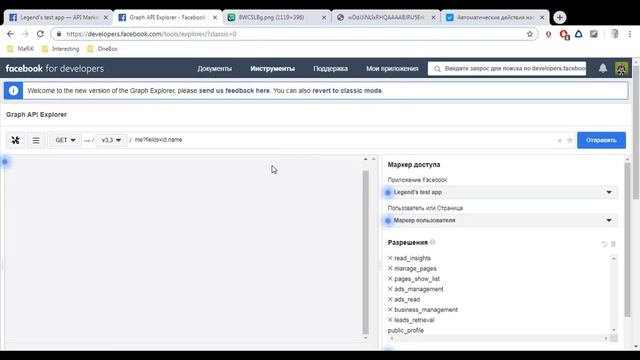Reload the page with refresh icon
This screenshot has width=640, height=360.
coord(40,34)
